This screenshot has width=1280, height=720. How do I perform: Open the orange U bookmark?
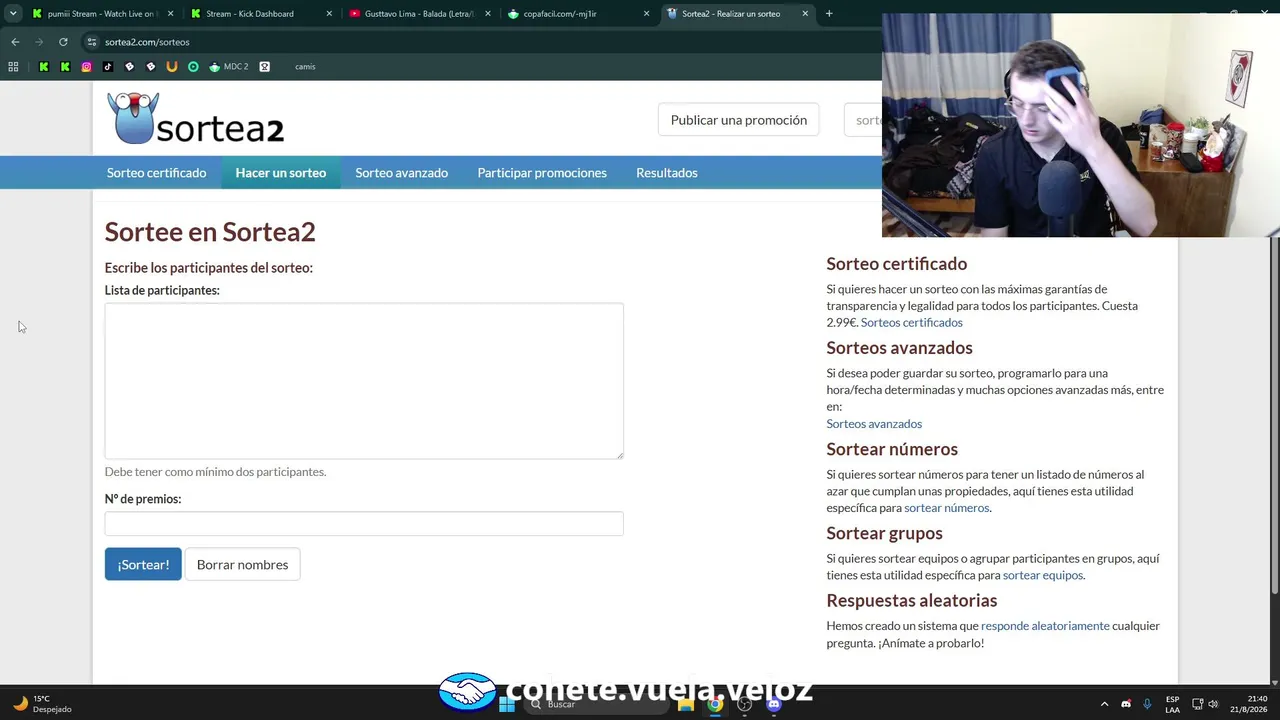(x=172, y=67)
